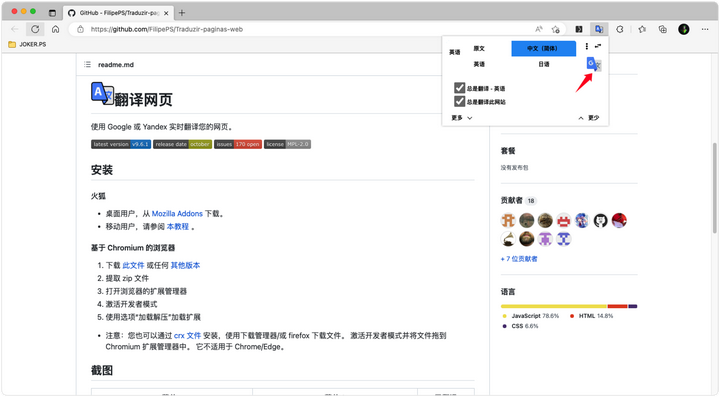The image size is (720, 397).
Task: Click the page vertical scrollbar
Action: pyautogui.click(x=714, y=188)
